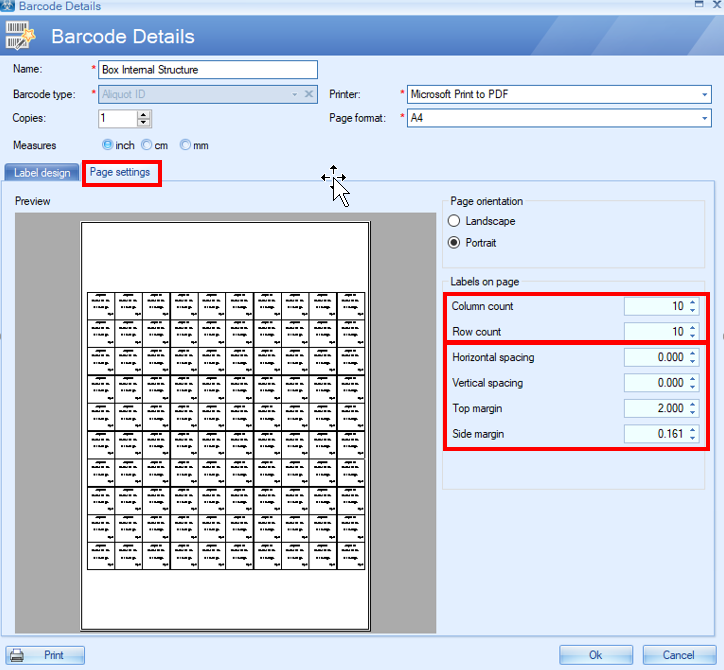Open the Page format dropdown
Image resolution: width=724 pixels, height=670 pixels.
tap(704, 118)
